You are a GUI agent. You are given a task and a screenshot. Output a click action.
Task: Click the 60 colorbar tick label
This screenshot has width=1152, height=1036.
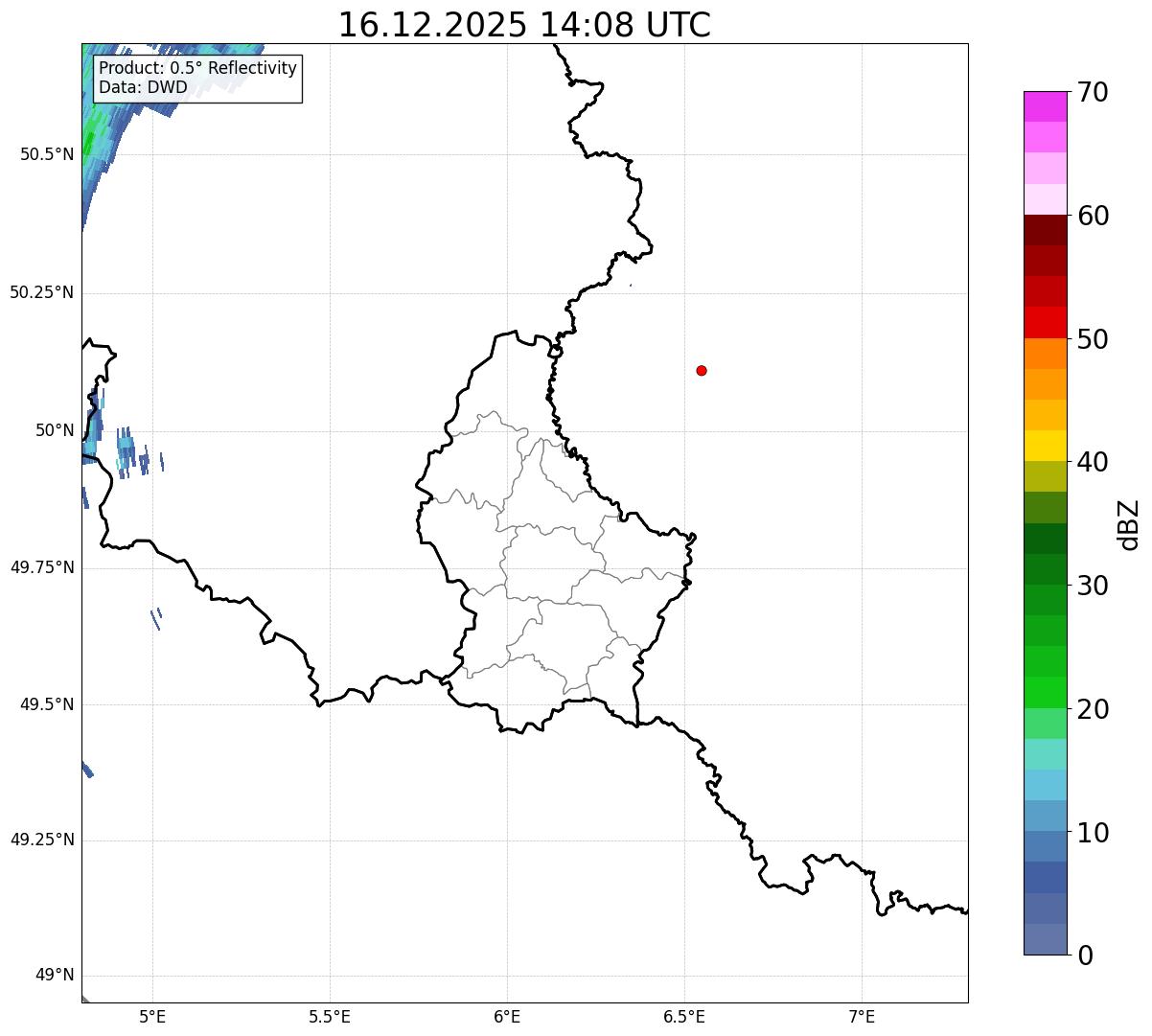pyautogui.click(x=1093, y=216)
